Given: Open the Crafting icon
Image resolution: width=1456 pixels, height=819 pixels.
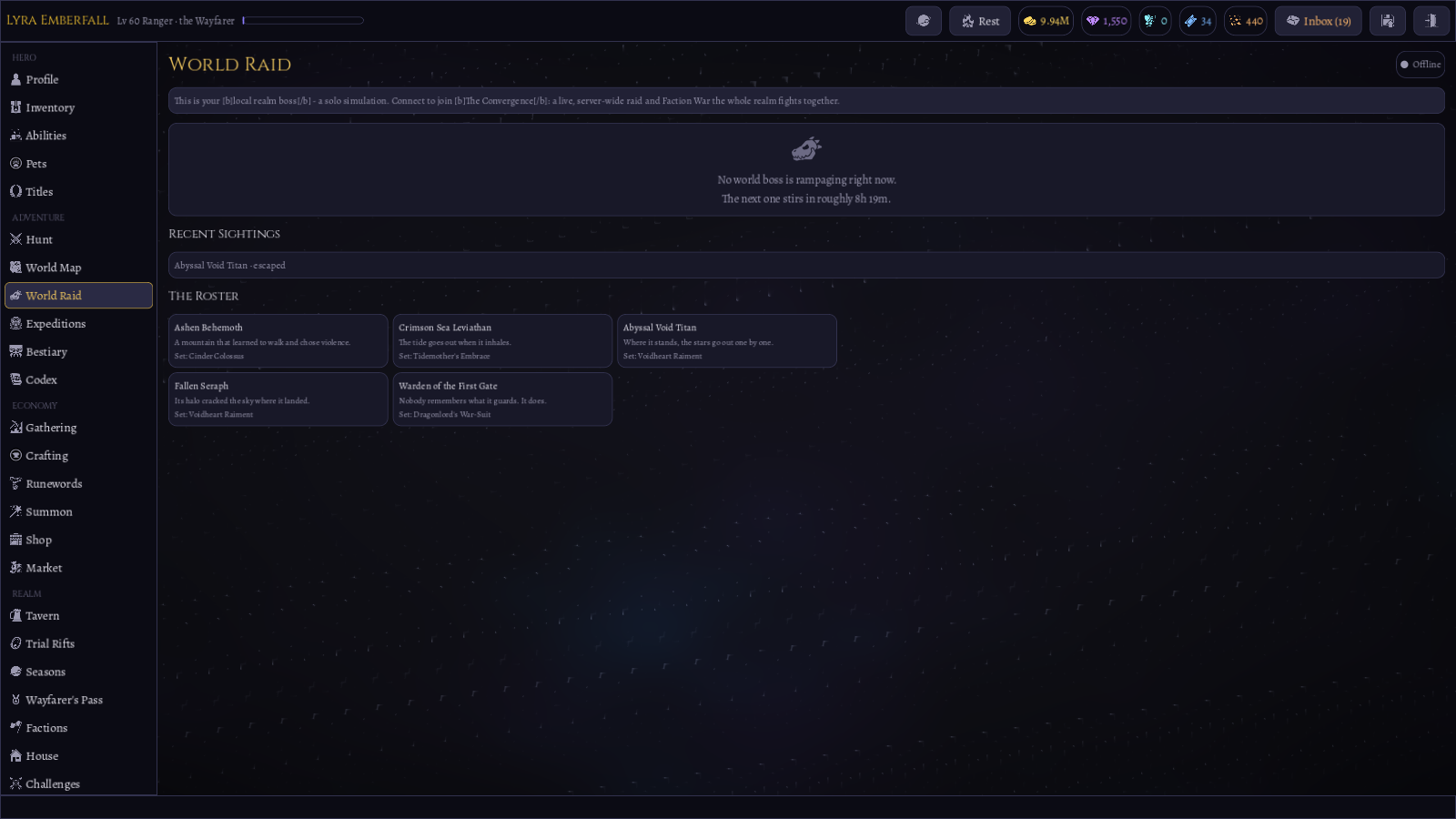Looking at the screenshot, I should 15,456.
